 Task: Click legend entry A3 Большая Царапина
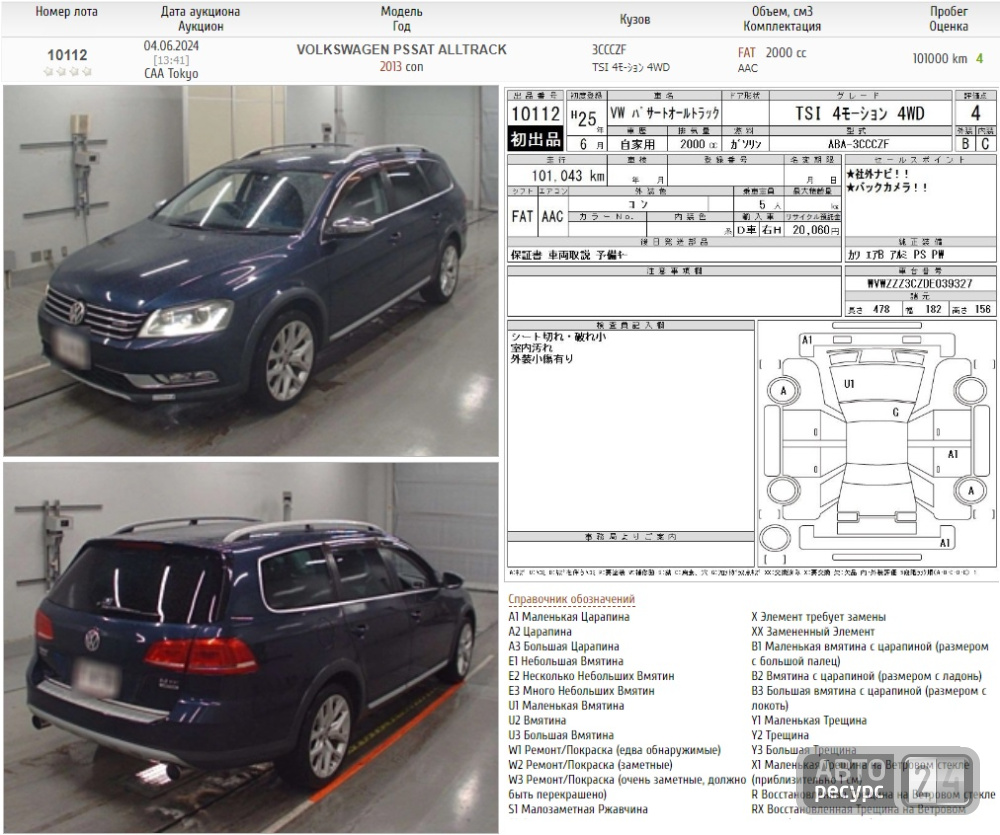click(564, 646)
